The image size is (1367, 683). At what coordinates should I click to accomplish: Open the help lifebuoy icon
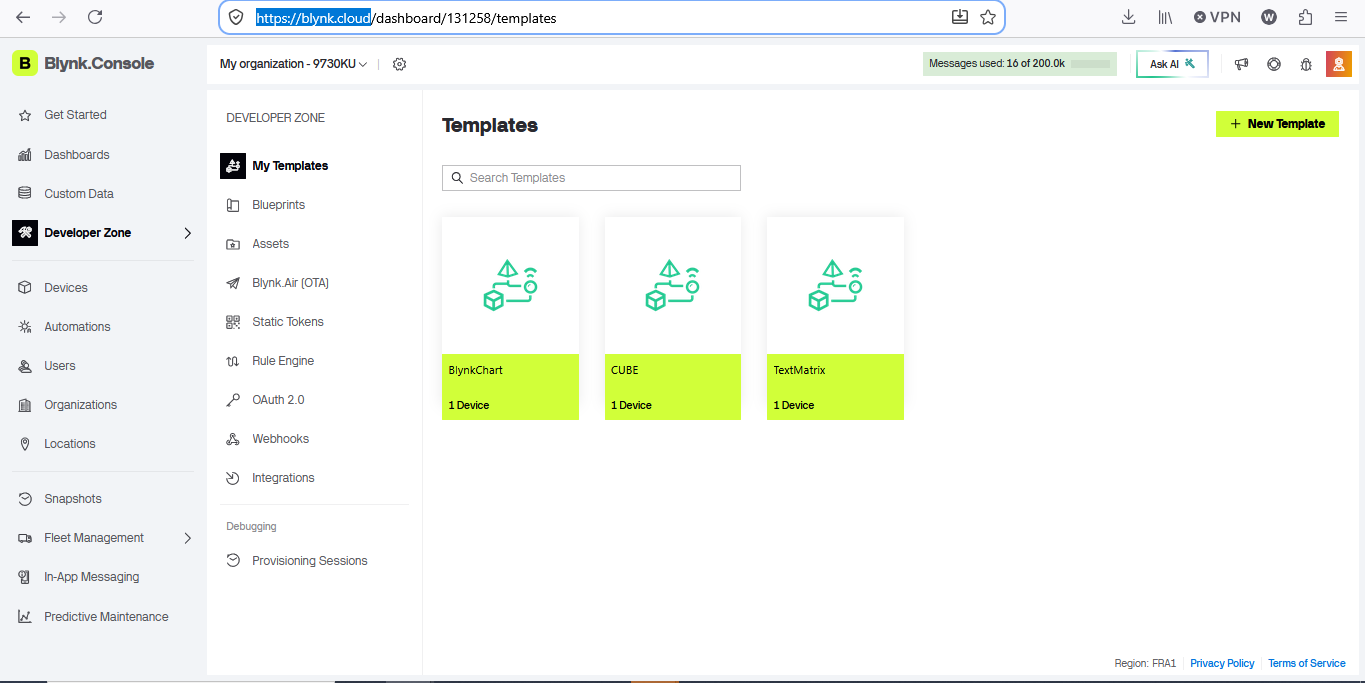tap(1274, 64)
